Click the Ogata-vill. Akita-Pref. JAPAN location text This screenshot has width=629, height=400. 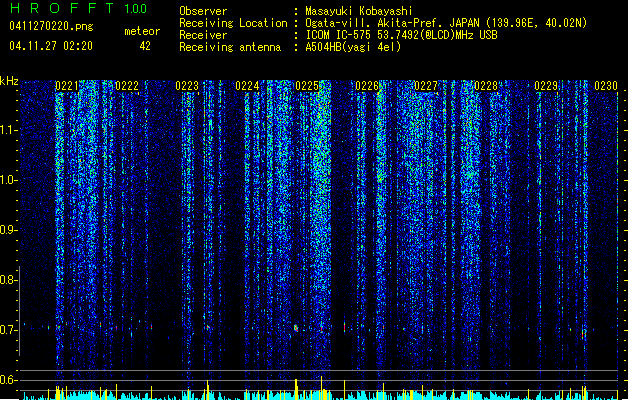point(446,23)
